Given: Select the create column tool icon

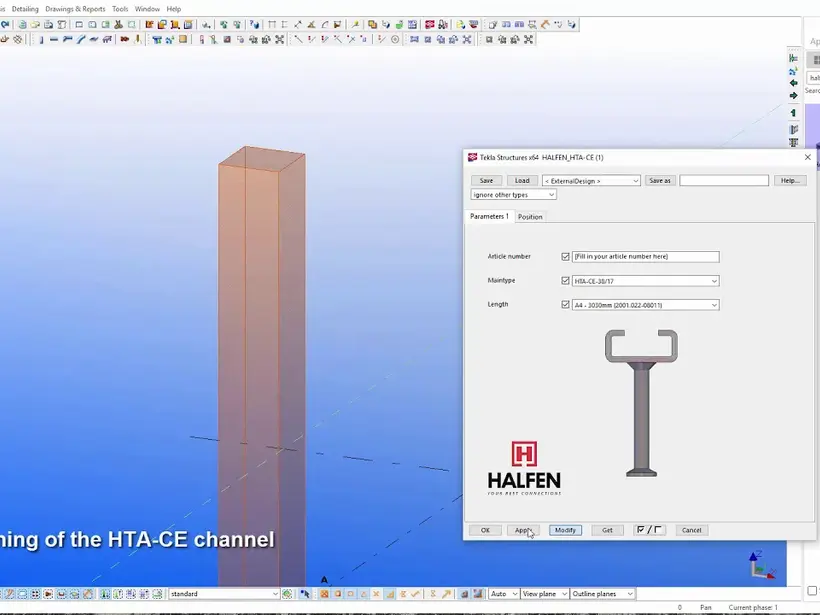Looking at the screenshot, I should [41, 39].
